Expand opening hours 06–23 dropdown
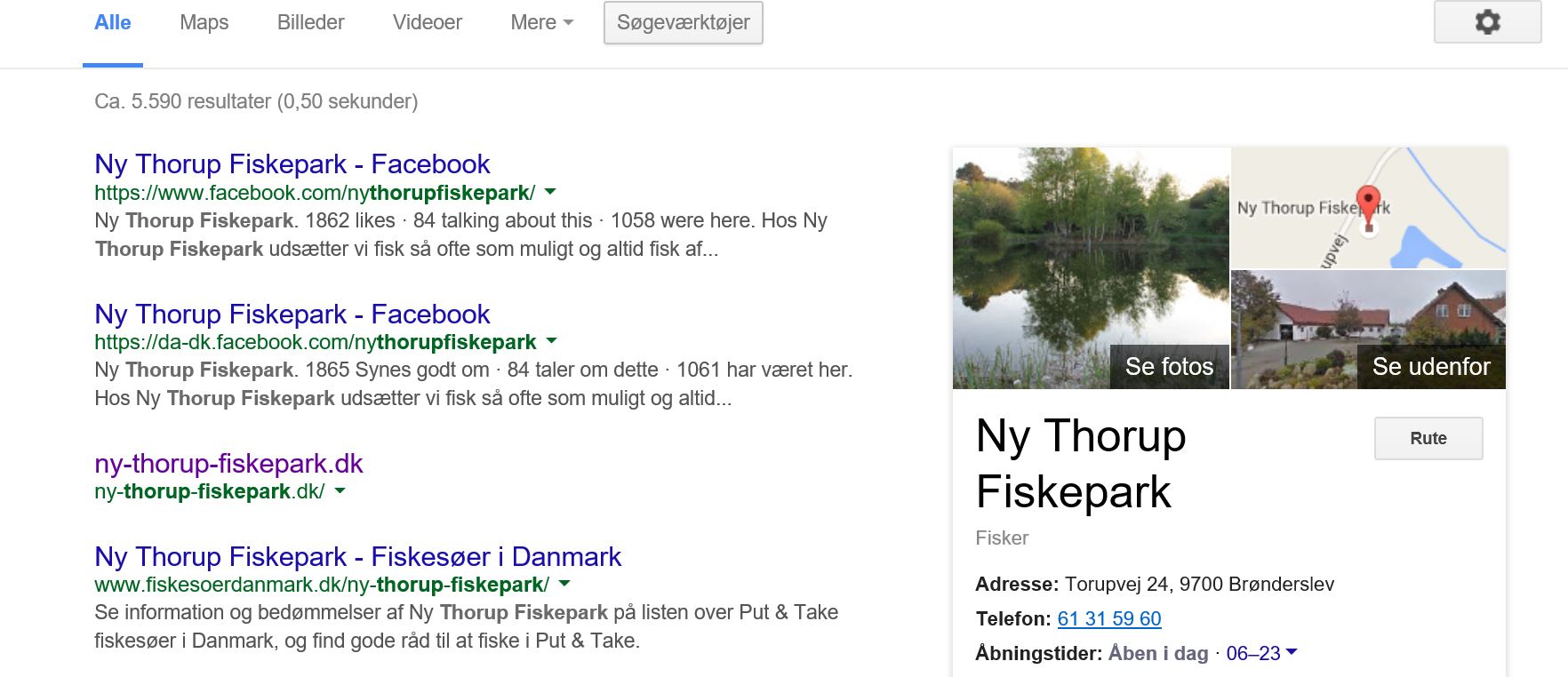This screenshot has height=677, width=1568. [1292, 652]
